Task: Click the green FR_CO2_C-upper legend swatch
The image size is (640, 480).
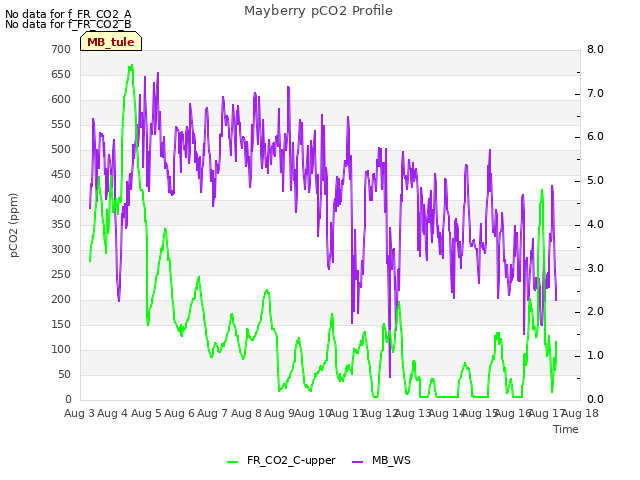Action: tap(233, 462)
